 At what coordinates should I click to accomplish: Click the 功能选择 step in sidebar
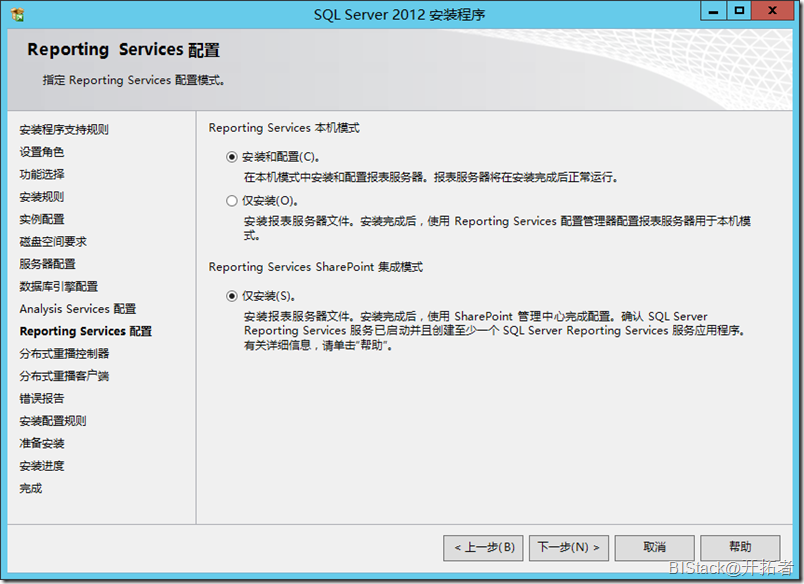click(42, 174)
